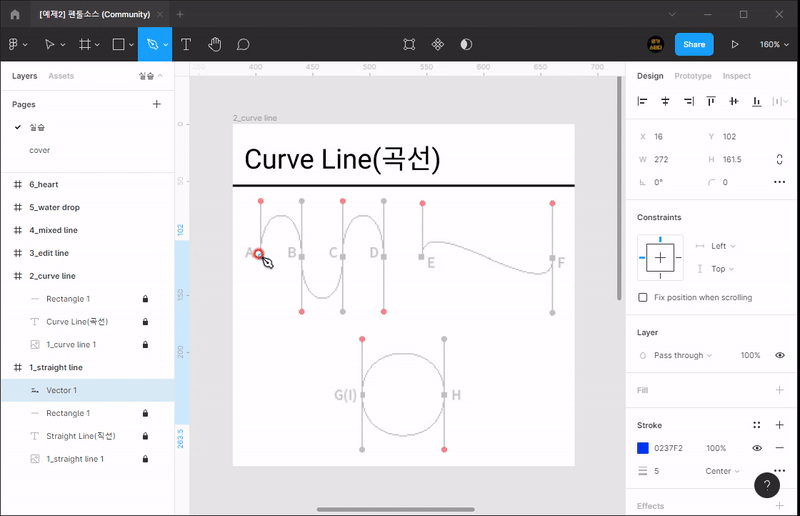
Task: Toggle stroke visibility eye icon
Action: click(757, 448)
